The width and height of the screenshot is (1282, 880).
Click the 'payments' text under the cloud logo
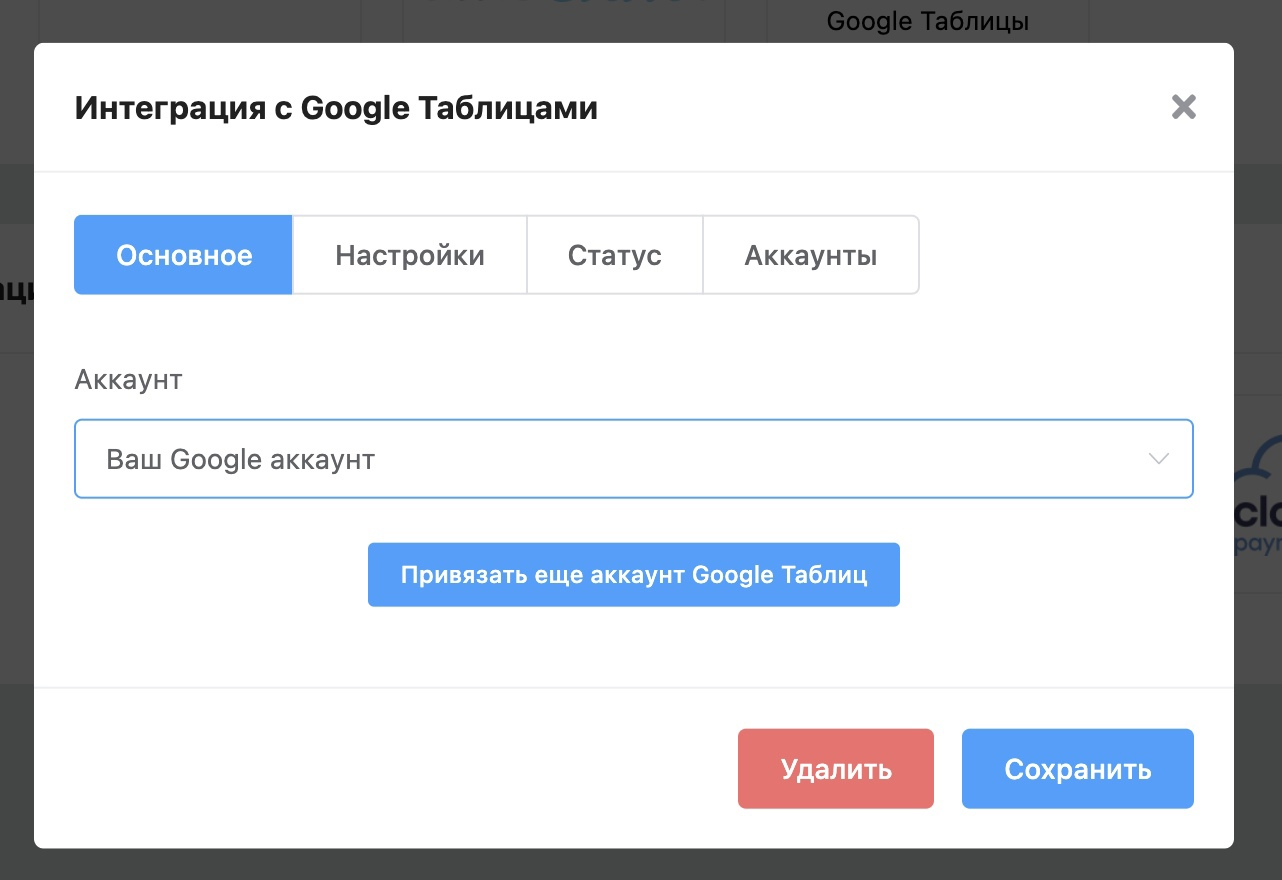[x=1258, y=547]
